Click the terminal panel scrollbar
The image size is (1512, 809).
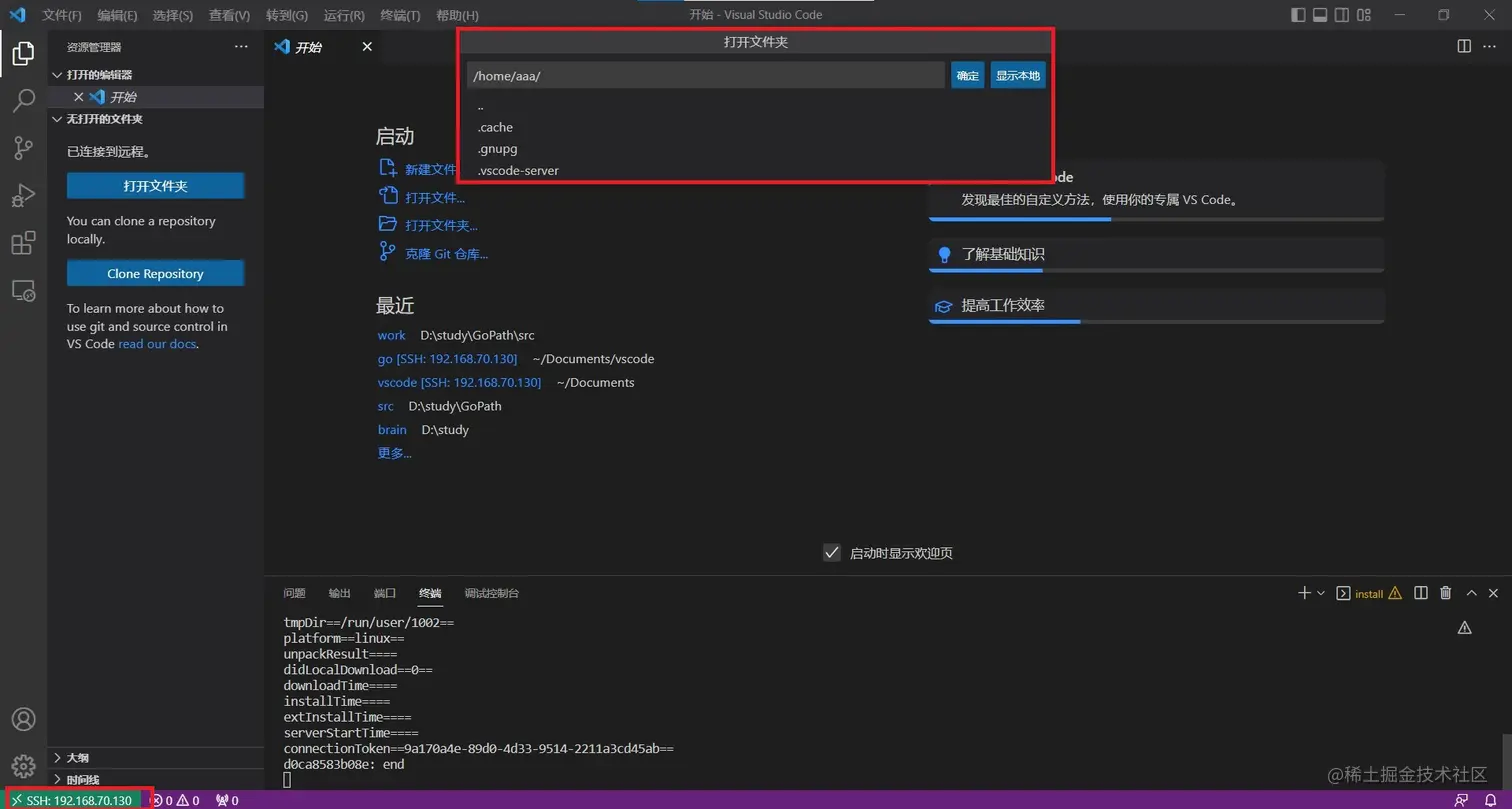coord(1506,763)
